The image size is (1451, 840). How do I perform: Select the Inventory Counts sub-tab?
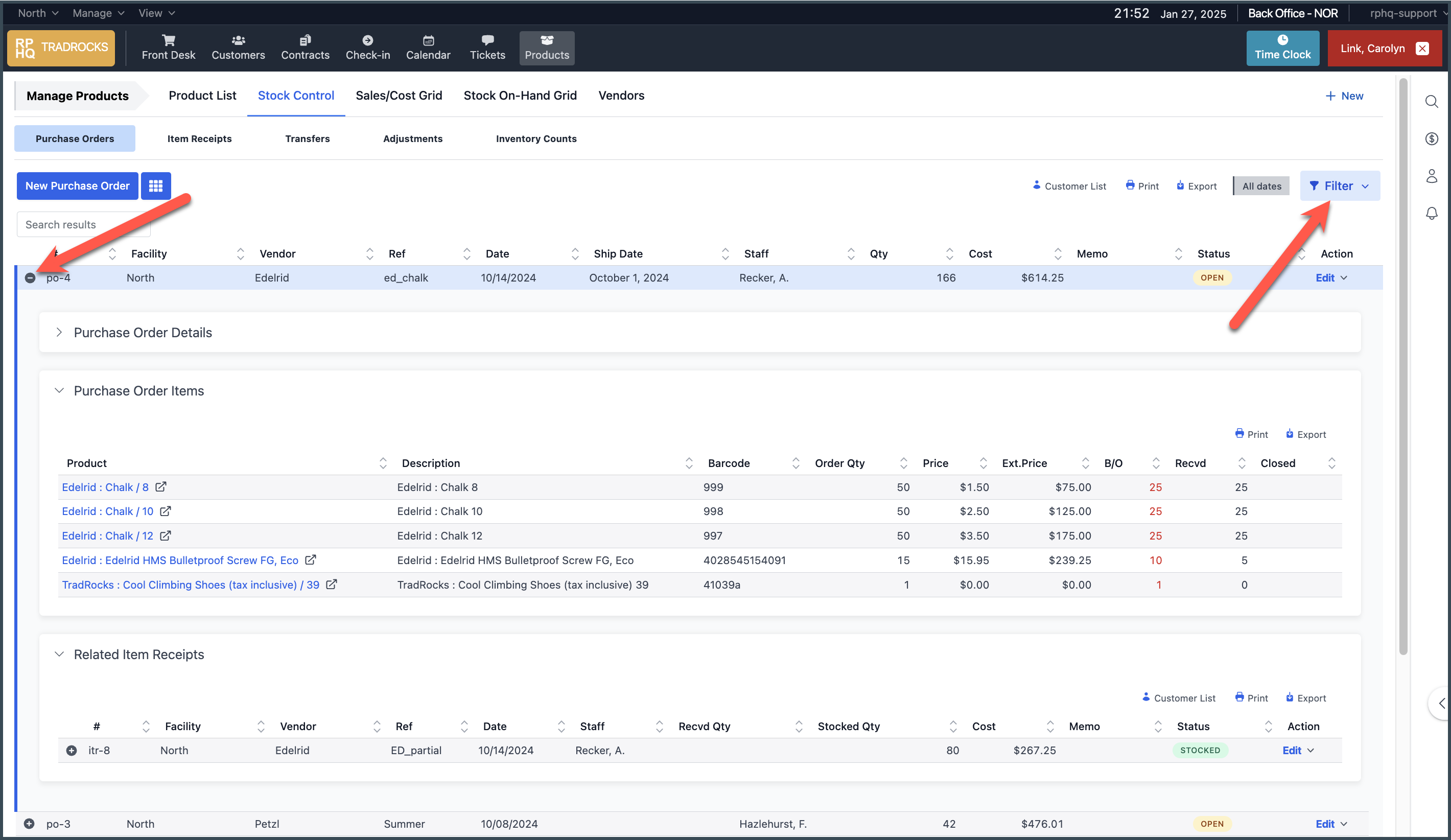[x=536, y=138]
